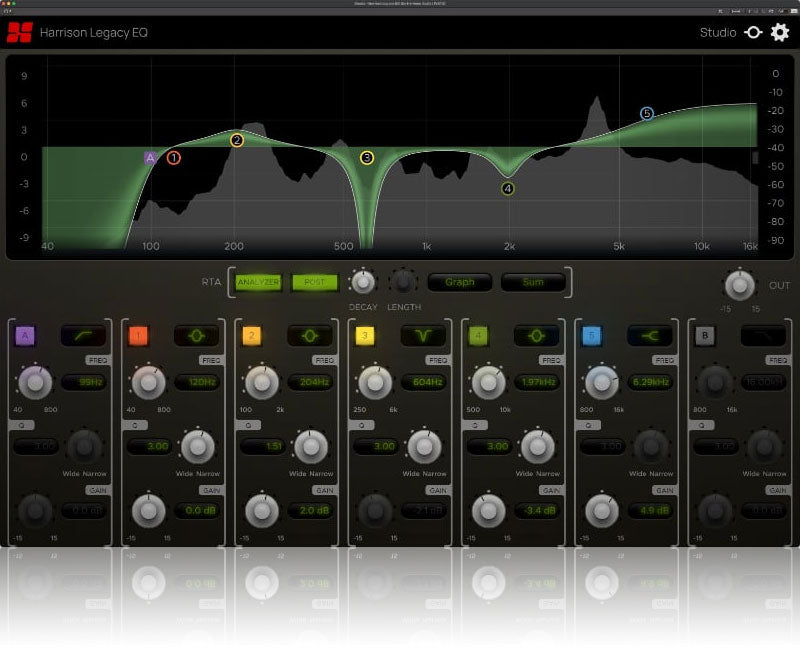Select graph node 5 shelf point
800x647 pixels.
647,113
